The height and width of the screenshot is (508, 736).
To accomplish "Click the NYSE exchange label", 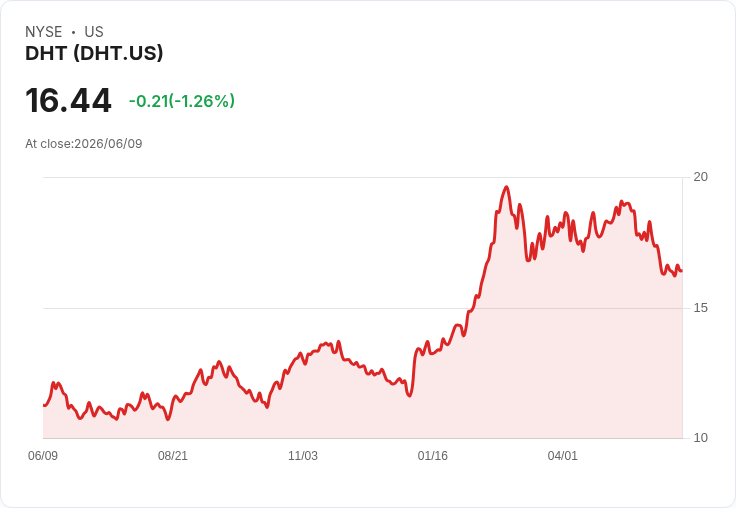I will pyautogui.click(x=44, y=32).
